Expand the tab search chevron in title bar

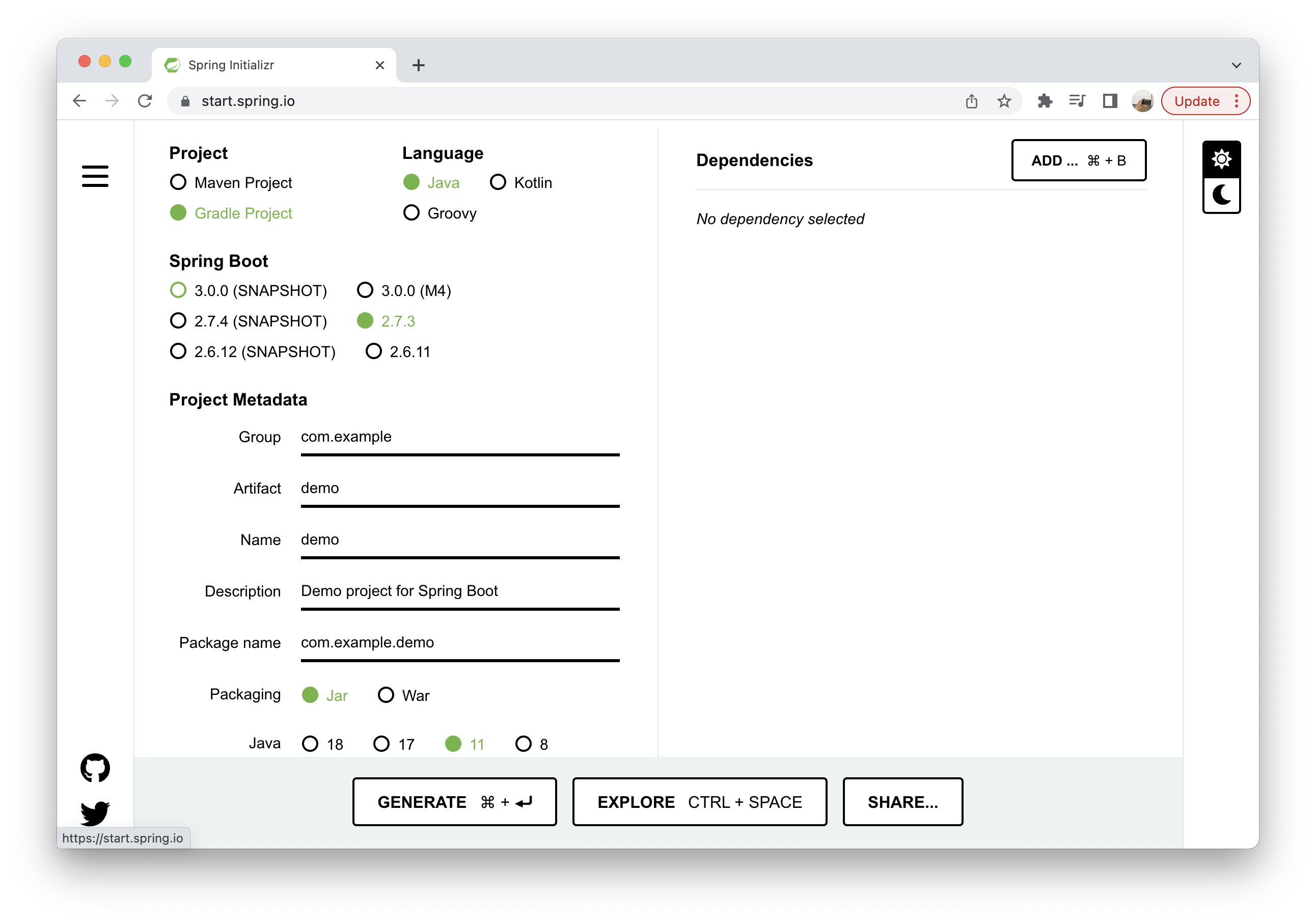coord(1237,65)
